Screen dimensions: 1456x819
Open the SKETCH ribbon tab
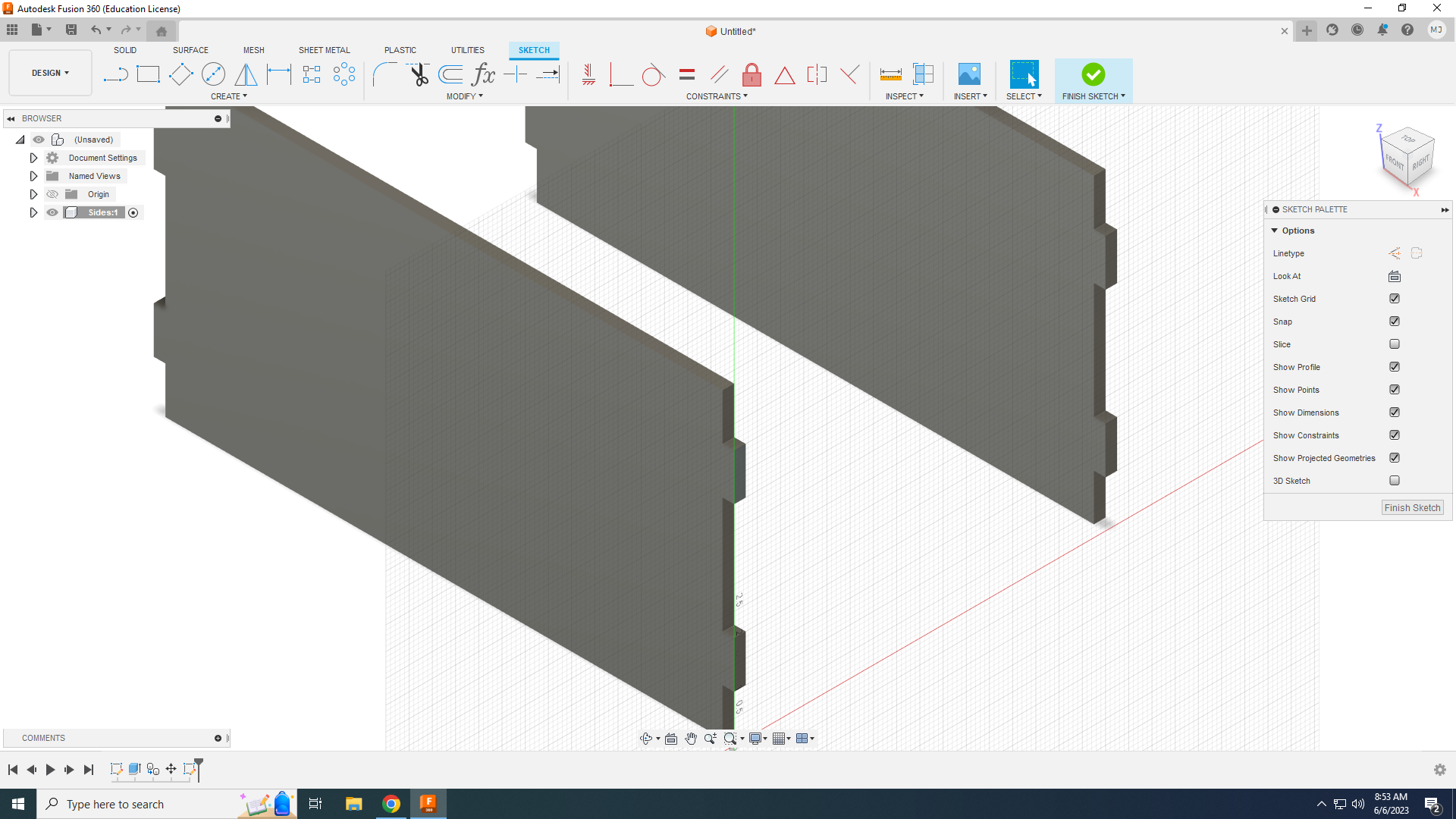[x=534, y=50]
